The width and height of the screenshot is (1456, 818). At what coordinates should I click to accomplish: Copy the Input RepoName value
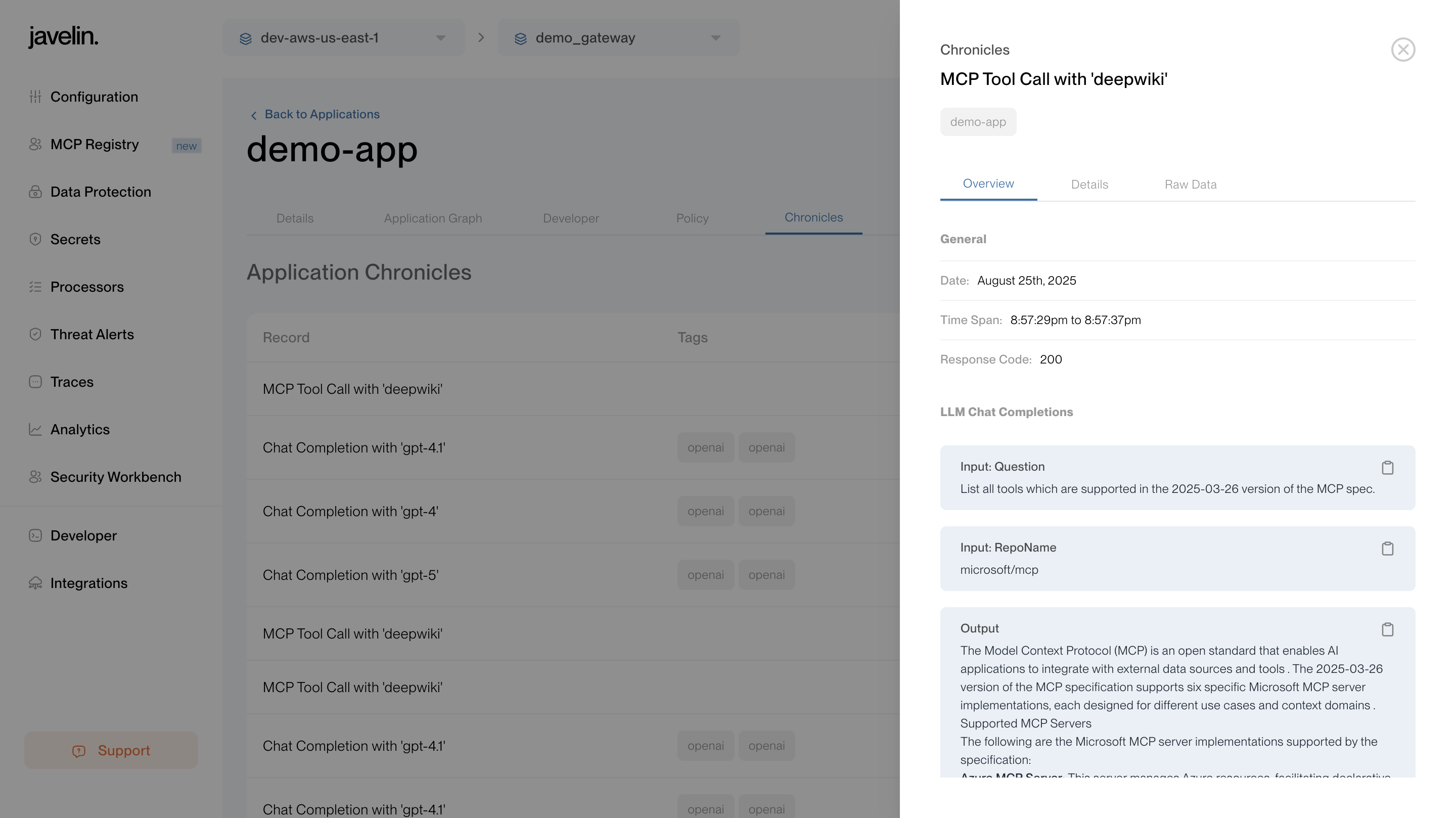pyautogui.click(x=1387, y=549)
